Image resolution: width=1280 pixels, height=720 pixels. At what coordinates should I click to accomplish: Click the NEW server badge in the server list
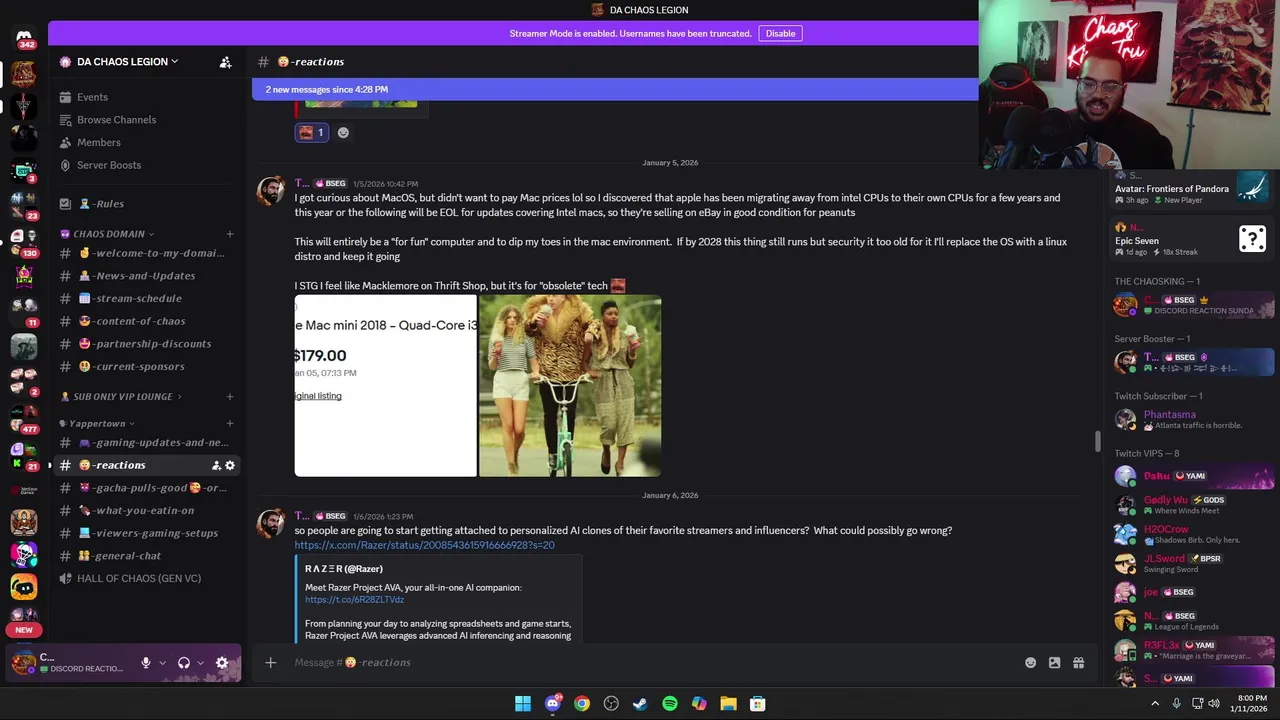[x=24, y=630]
